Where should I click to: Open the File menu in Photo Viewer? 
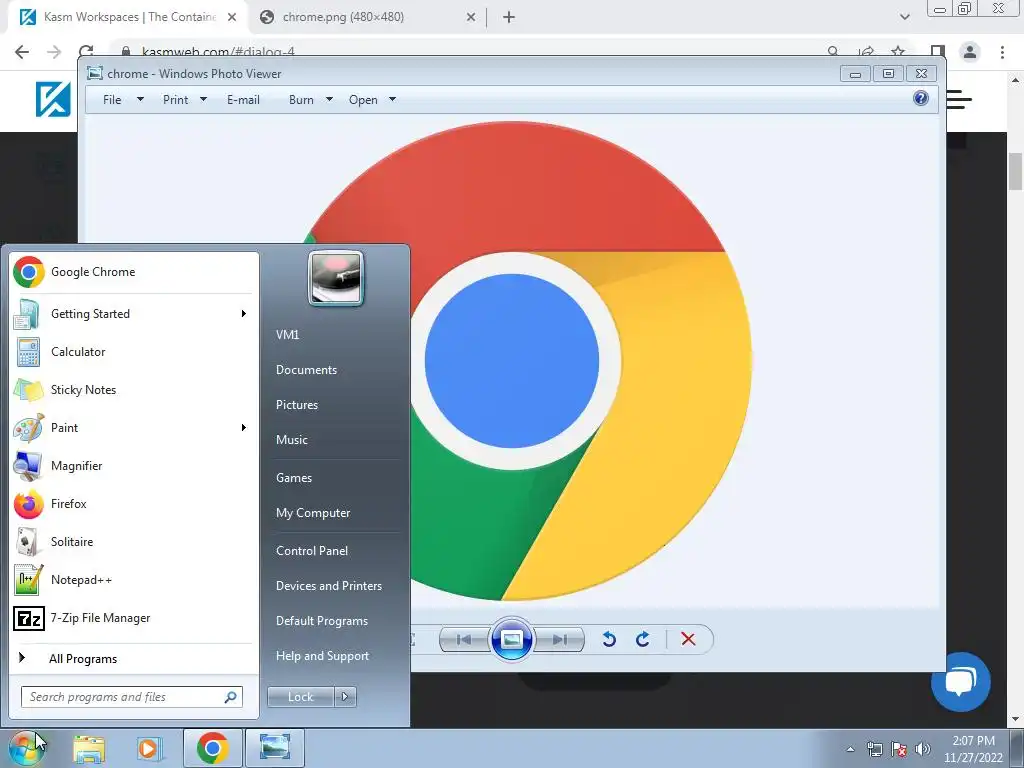123,100
